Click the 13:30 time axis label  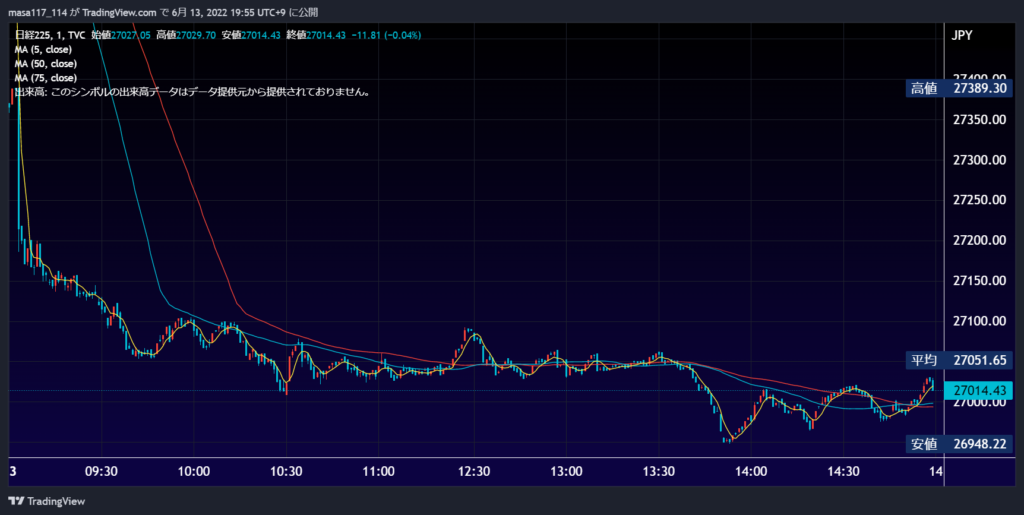point(658,471)
